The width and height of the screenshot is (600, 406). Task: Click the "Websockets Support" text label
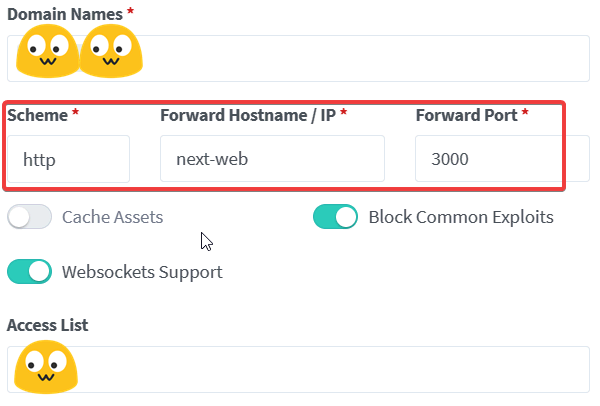142,272
